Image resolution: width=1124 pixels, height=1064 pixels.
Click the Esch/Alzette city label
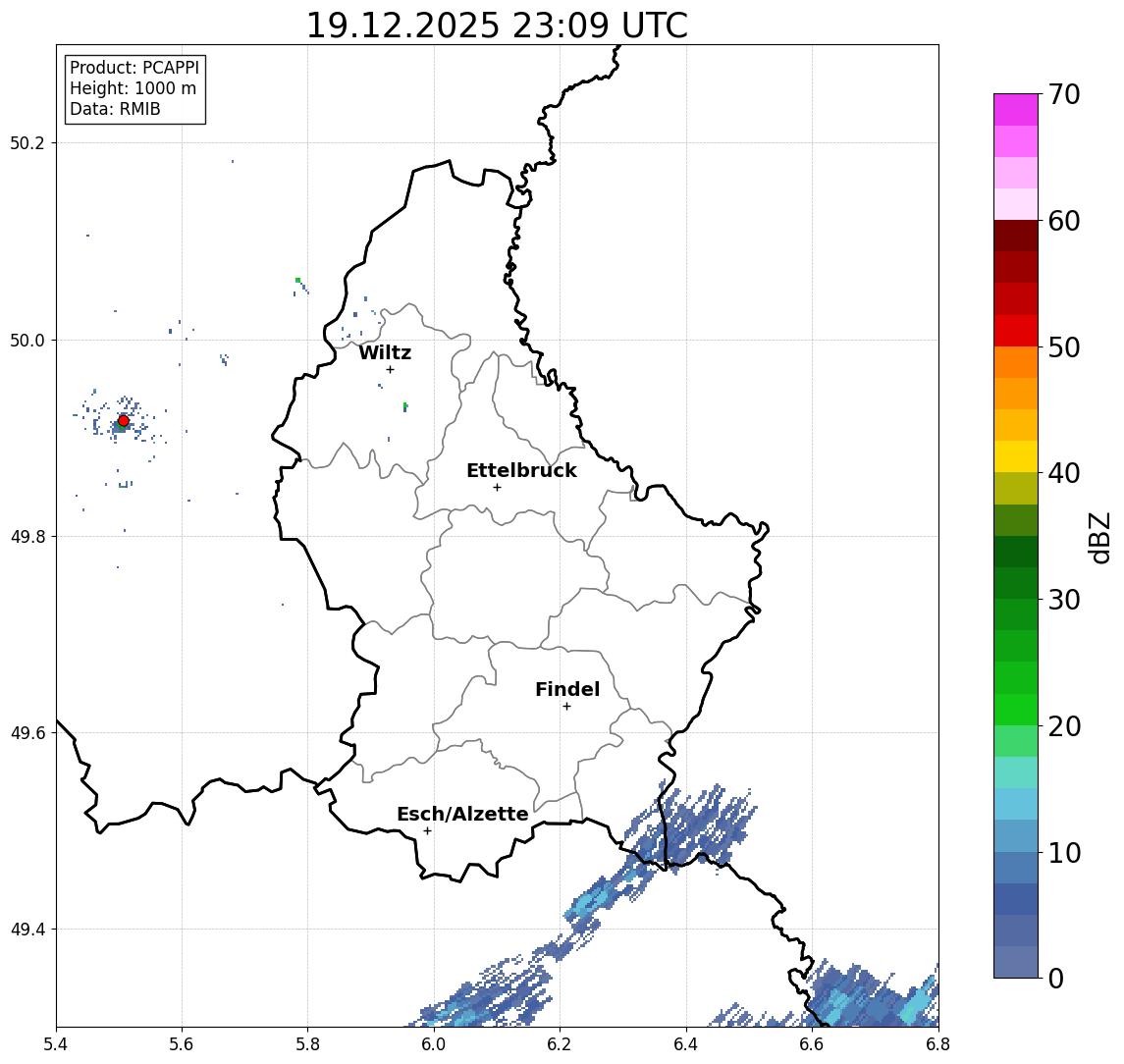coord(462,814)
